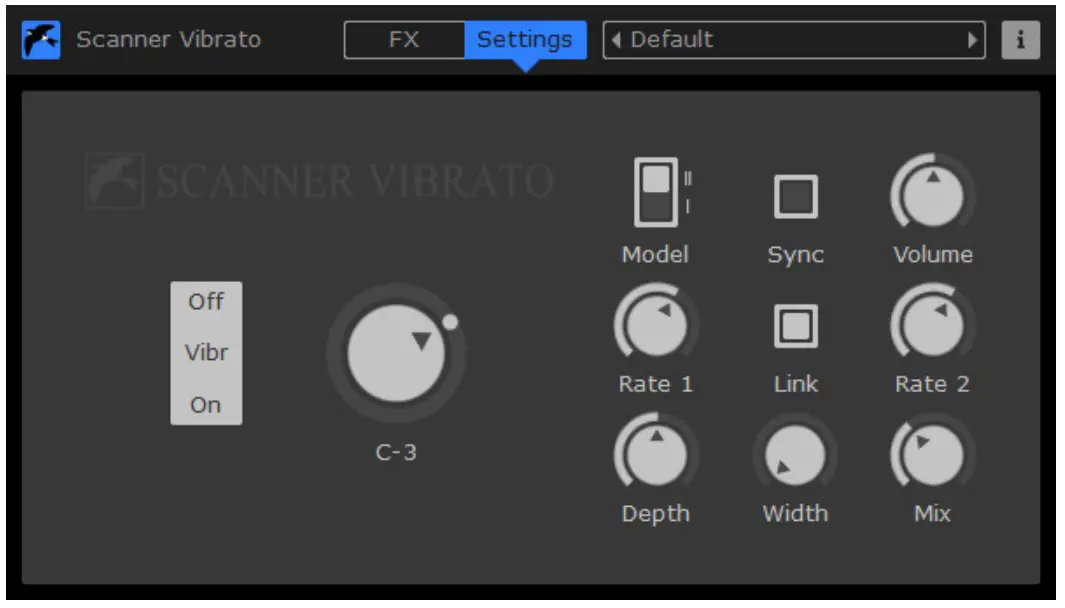Screen dimensions: 1065x608
Task: Select the On mode option
Action: coord(206,404)
